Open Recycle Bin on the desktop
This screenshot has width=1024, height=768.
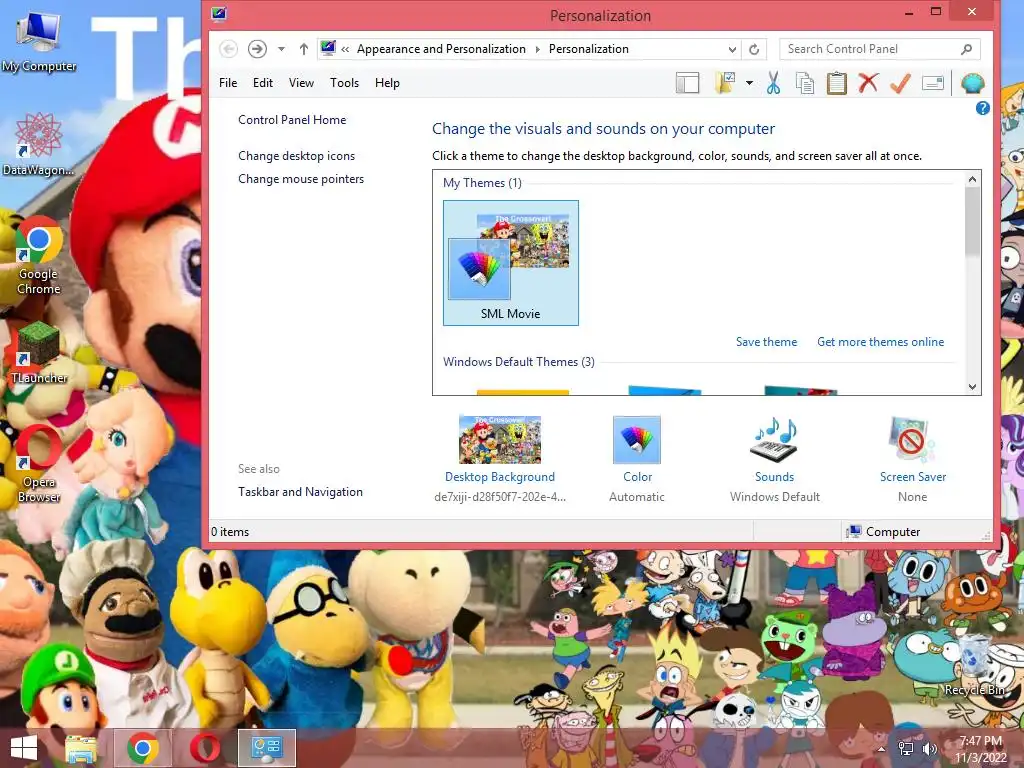point(974,664)
